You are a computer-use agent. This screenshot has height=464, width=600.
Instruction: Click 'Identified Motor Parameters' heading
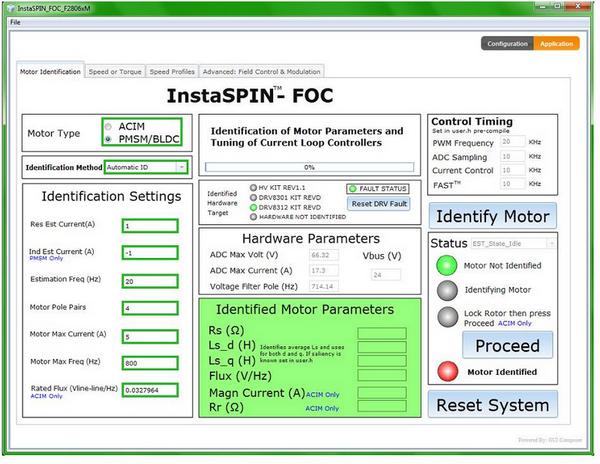pyautogui.click(x=305, y=309)
